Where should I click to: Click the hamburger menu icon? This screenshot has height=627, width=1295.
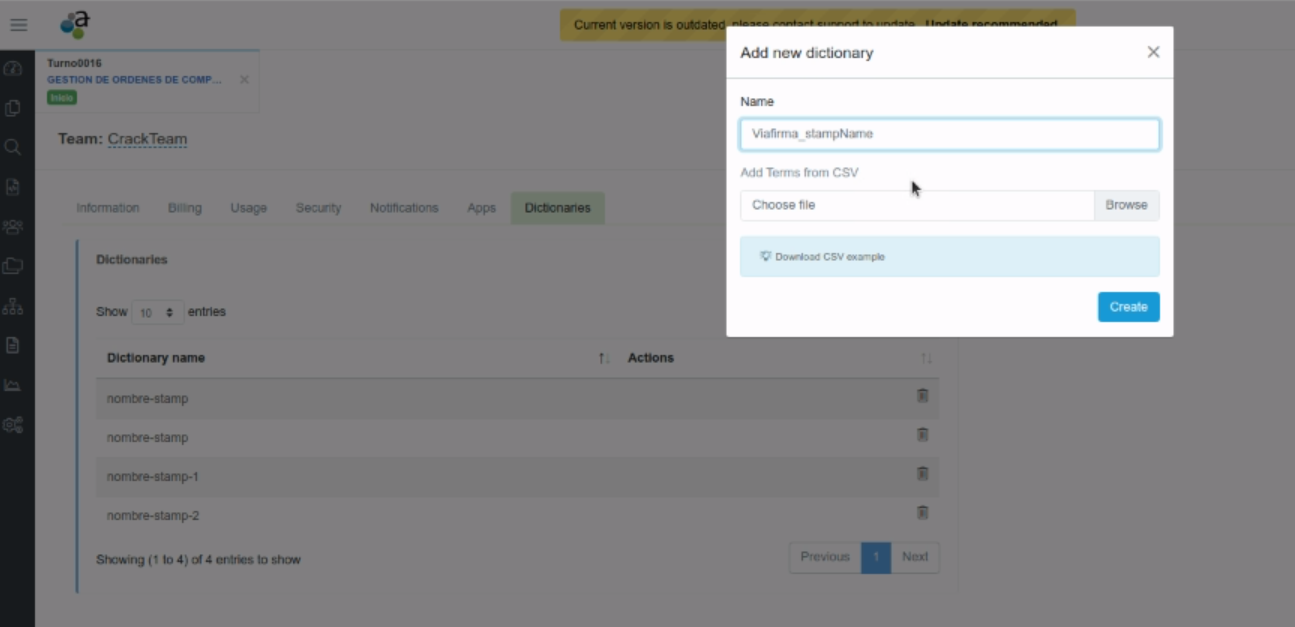18,25
